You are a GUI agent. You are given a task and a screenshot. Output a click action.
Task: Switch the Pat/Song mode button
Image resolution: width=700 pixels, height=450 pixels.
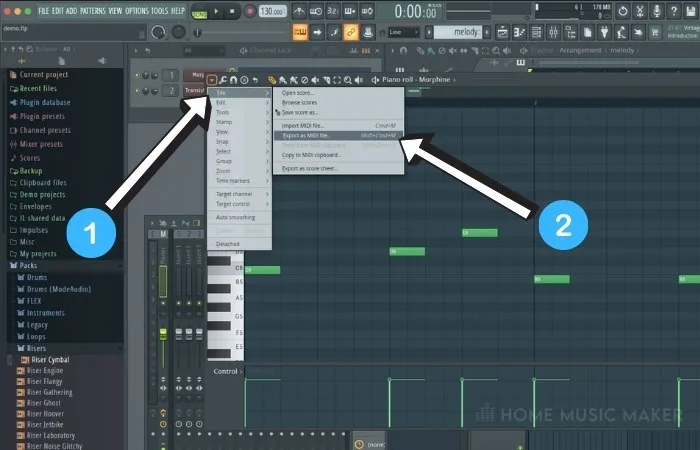coord(199,12)
